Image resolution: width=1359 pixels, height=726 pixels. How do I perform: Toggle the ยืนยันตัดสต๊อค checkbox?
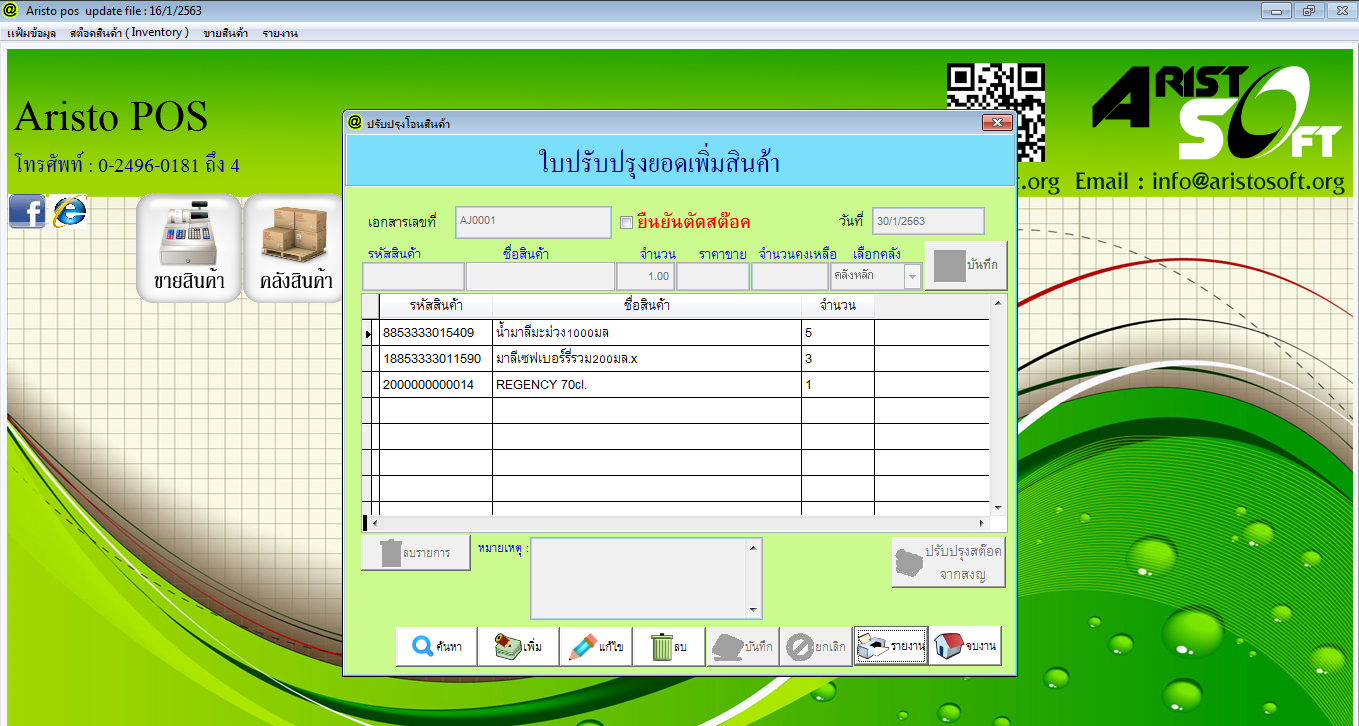coord(627,222)
